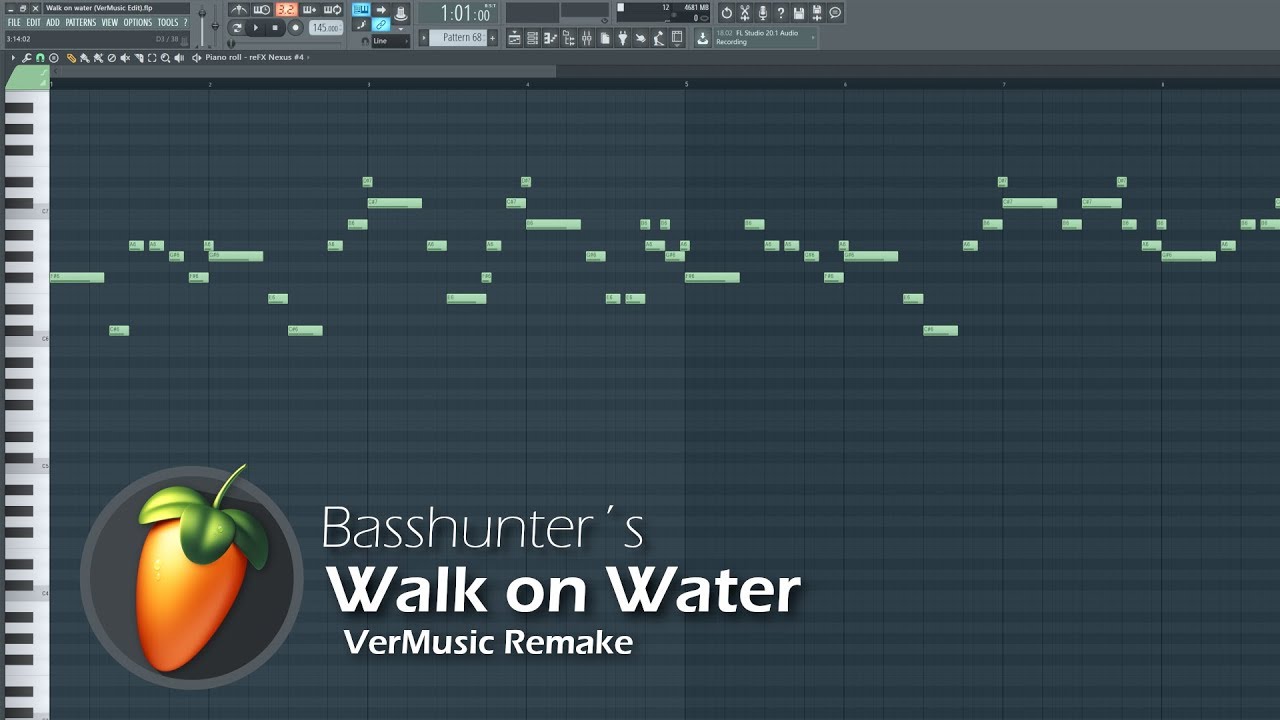Image resolution: width=1280 pixels, height=720 pixels.
Task: Toggle metronome button
Action: [239, 10]
